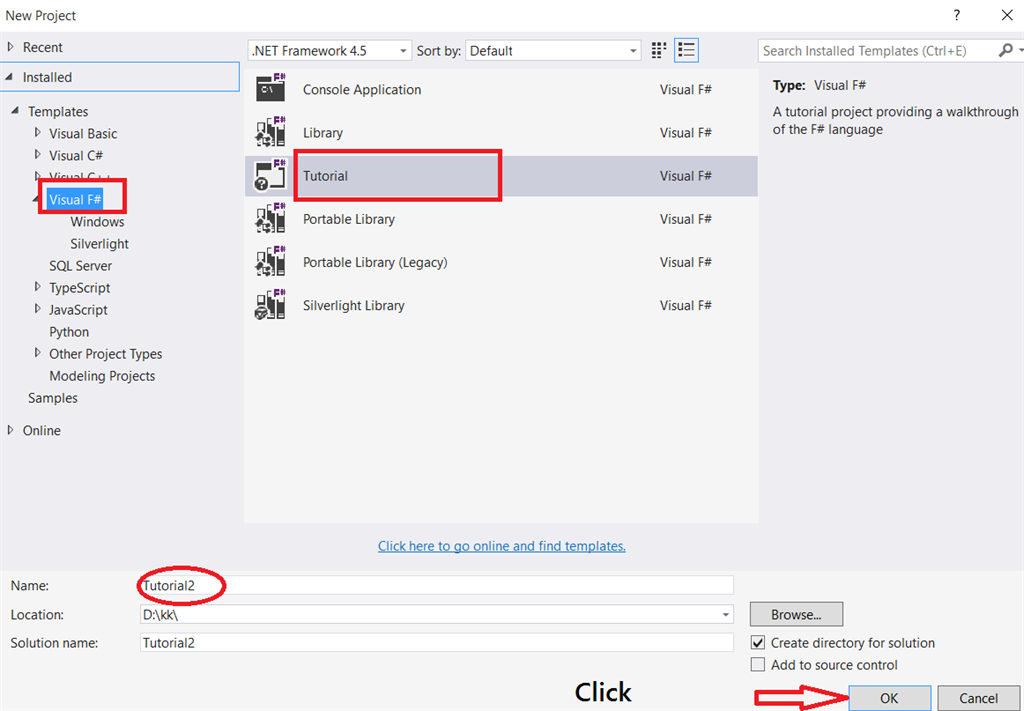Open the .NET Framework 4.5 dropdown

point(330,50)
